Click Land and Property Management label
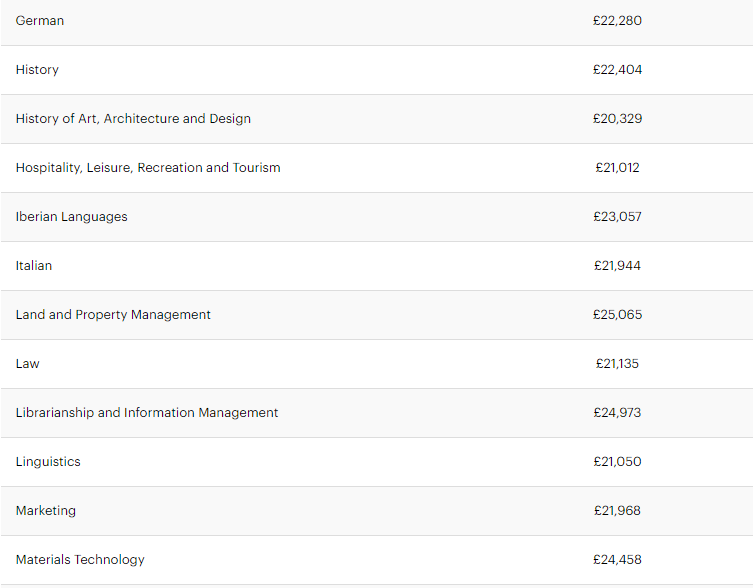Viewport: 753px width, 588px height. coord(113,315)
